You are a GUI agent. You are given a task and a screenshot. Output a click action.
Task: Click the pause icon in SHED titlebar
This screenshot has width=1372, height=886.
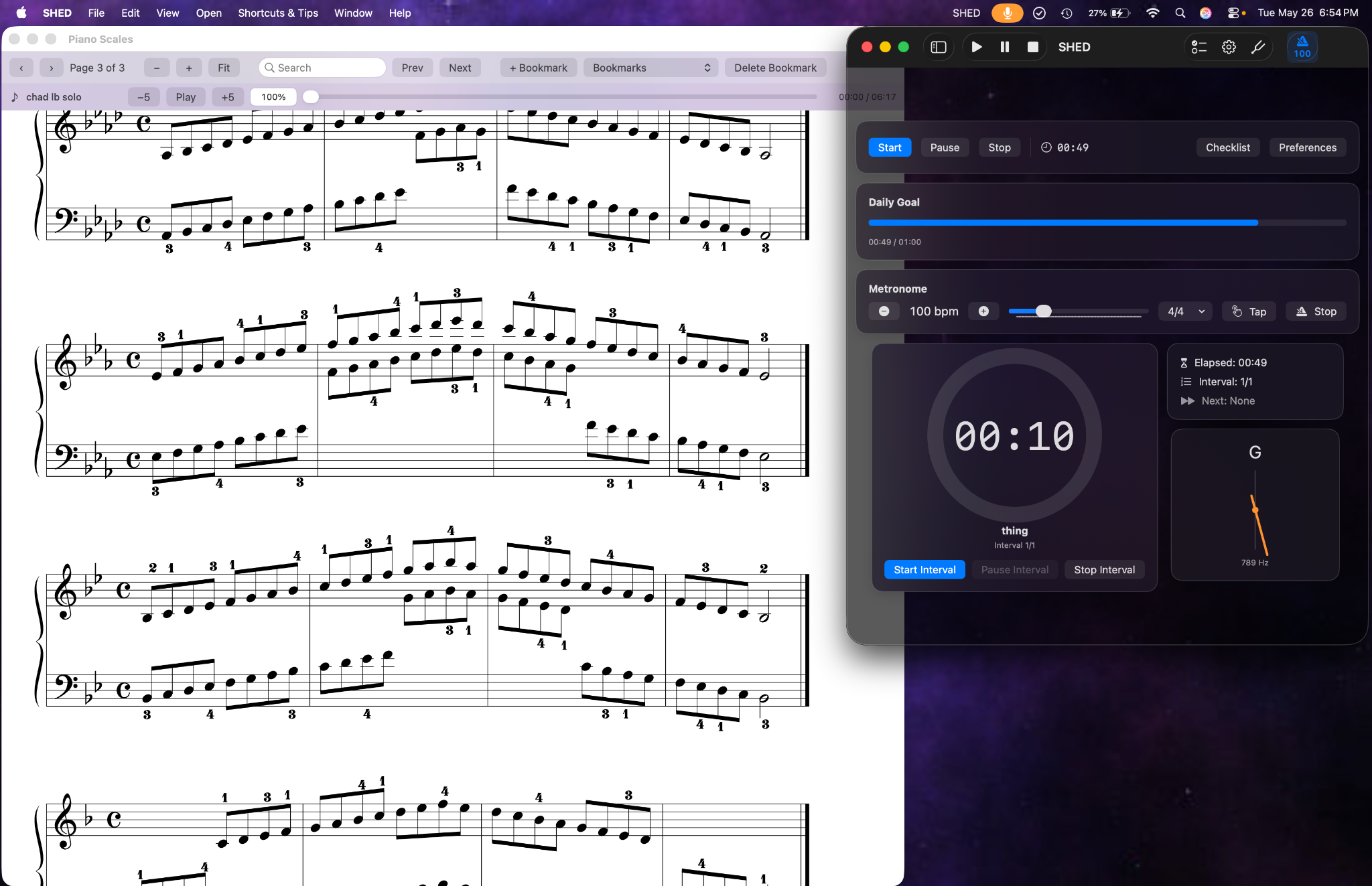[1005, 47]
